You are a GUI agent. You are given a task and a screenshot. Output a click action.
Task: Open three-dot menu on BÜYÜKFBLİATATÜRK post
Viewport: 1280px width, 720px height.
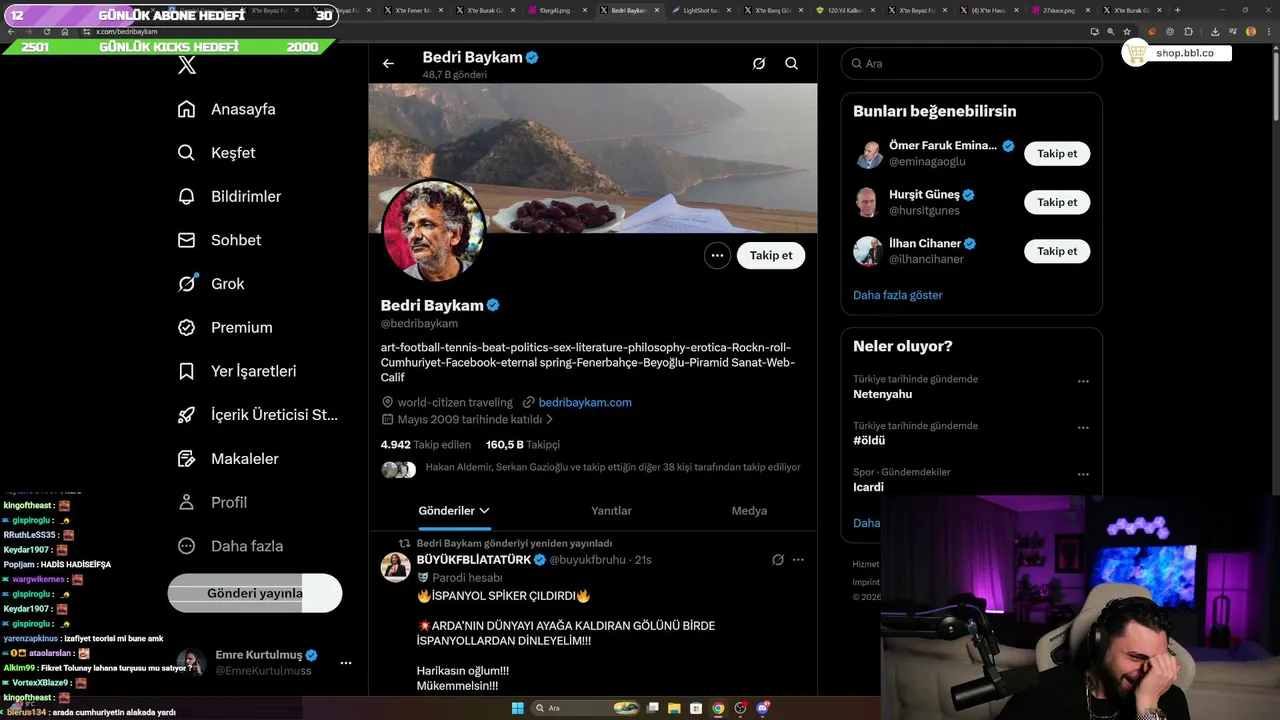(798, 560)
